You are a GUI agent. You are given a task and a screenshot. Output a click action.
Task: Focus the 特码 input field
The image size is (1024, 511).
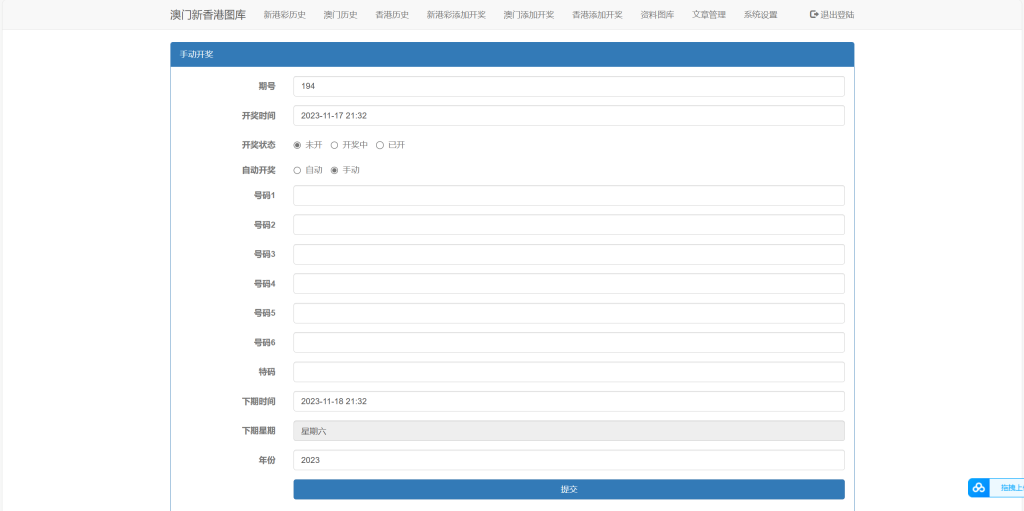[568, 372]
